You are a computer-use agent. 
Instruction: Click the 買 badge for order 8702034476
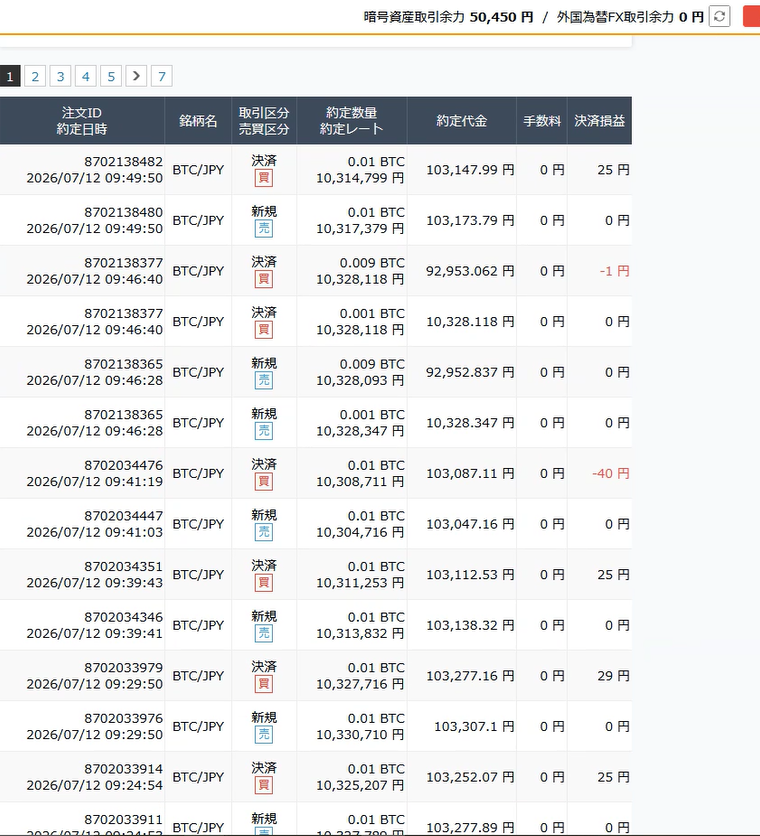[264, 482]
